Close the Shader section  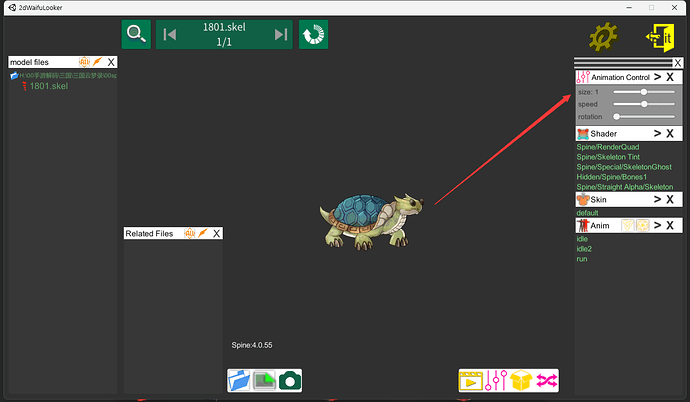670,133
